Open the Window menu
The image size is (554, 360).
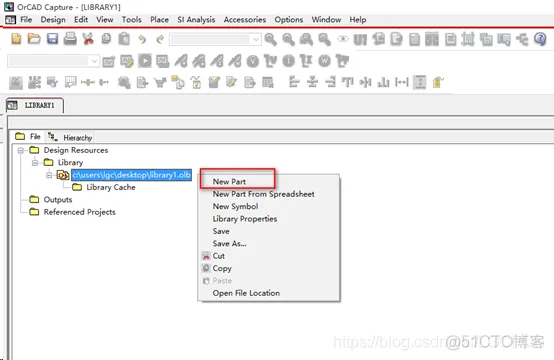tap(326, 20)
